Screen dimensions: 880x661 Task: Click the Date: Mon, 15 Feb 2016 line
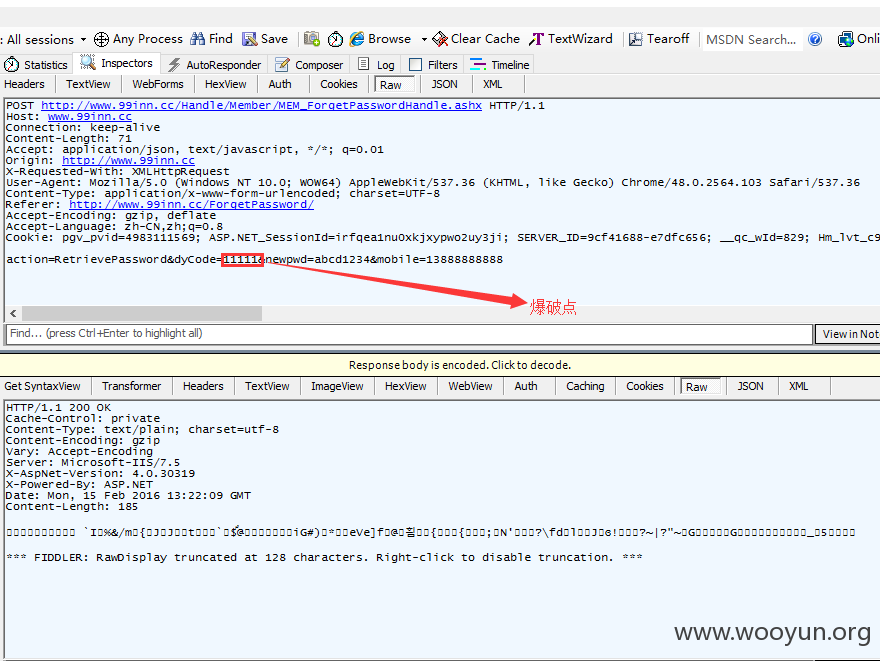[128, 495]
